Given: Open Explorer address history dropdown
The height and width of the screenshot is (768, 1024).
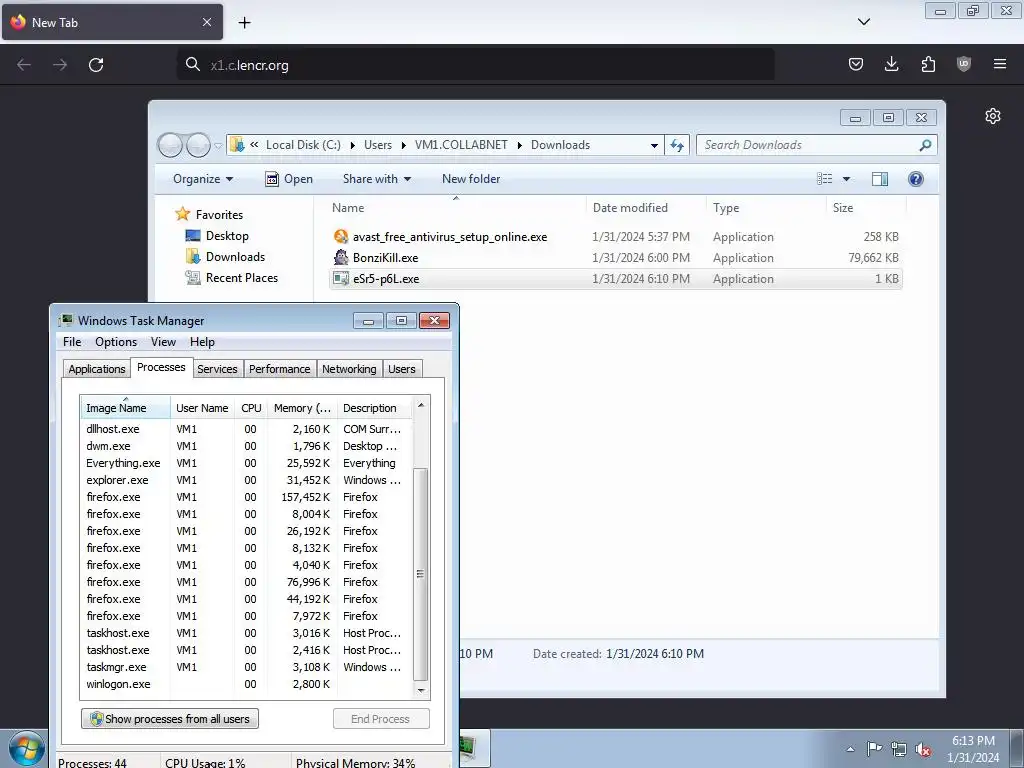Looking at the screenshot, I should (x=654, y=145).
